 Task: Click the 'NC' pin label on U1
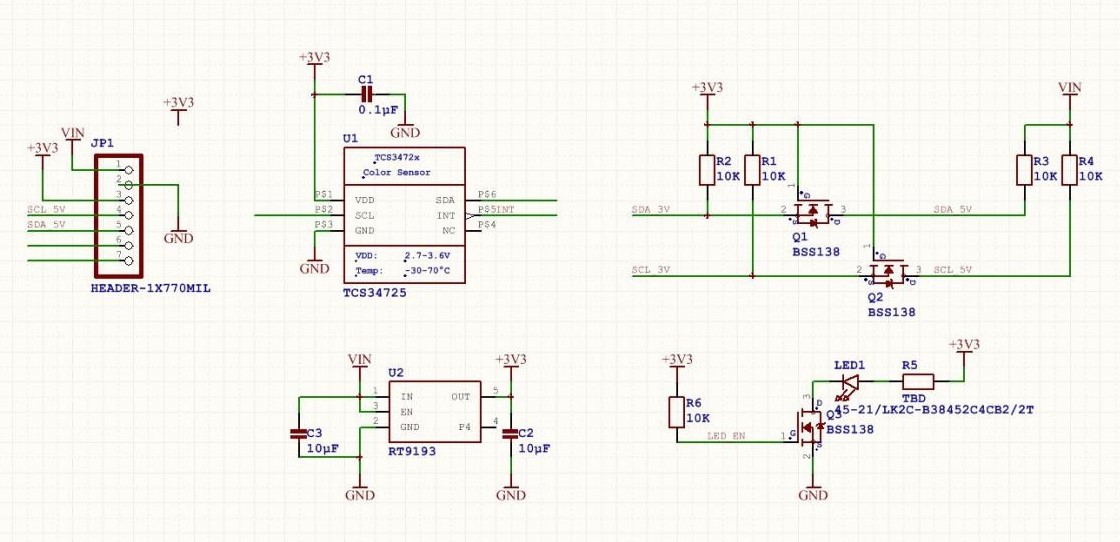[449, 230]
